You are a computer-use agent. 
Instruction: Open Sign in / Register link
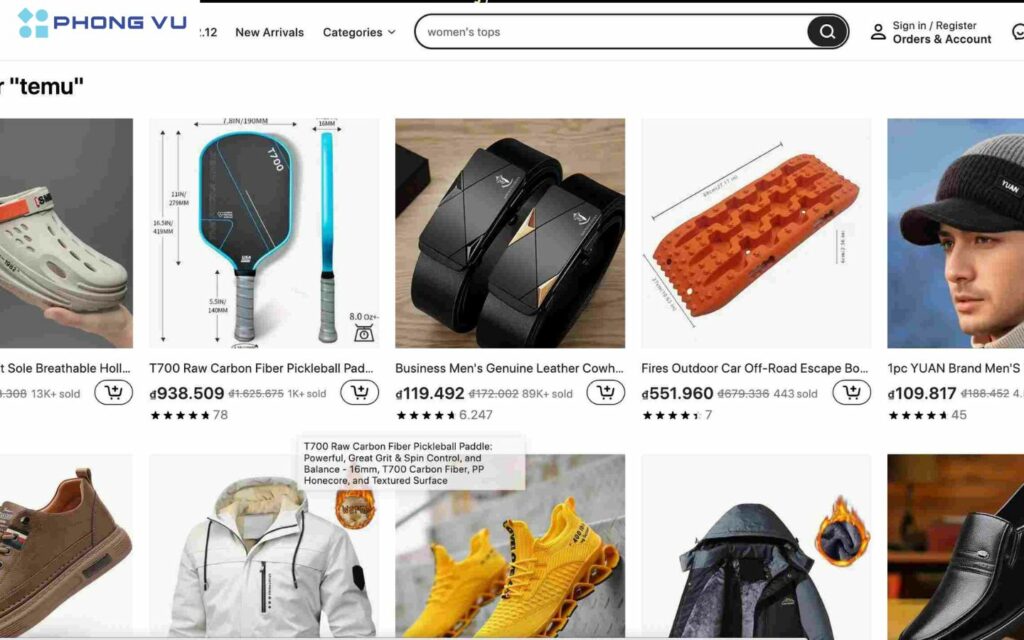(x=934, y=25)
